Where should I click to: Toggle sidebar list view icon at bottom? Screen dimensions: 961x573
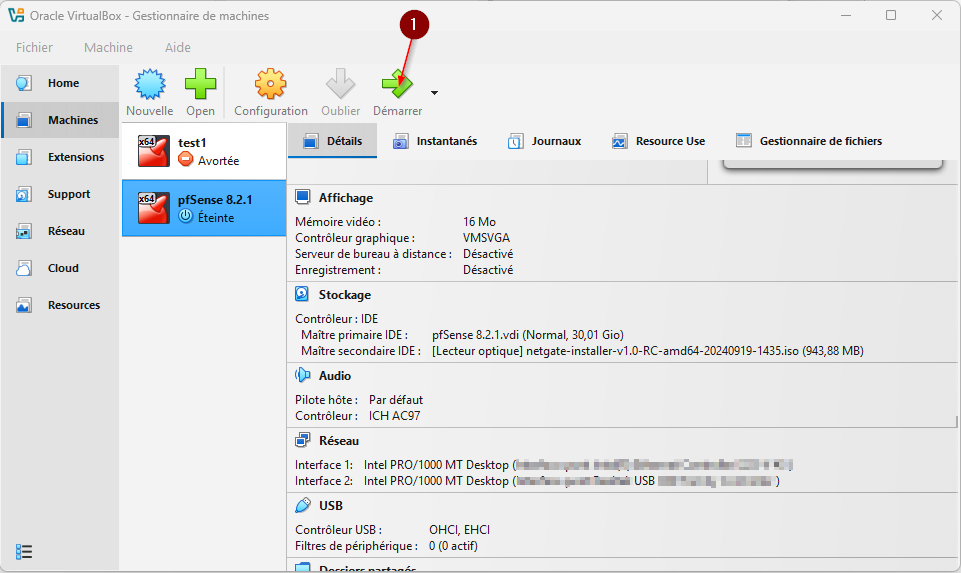pyautogui.click(x=25, y=551)
